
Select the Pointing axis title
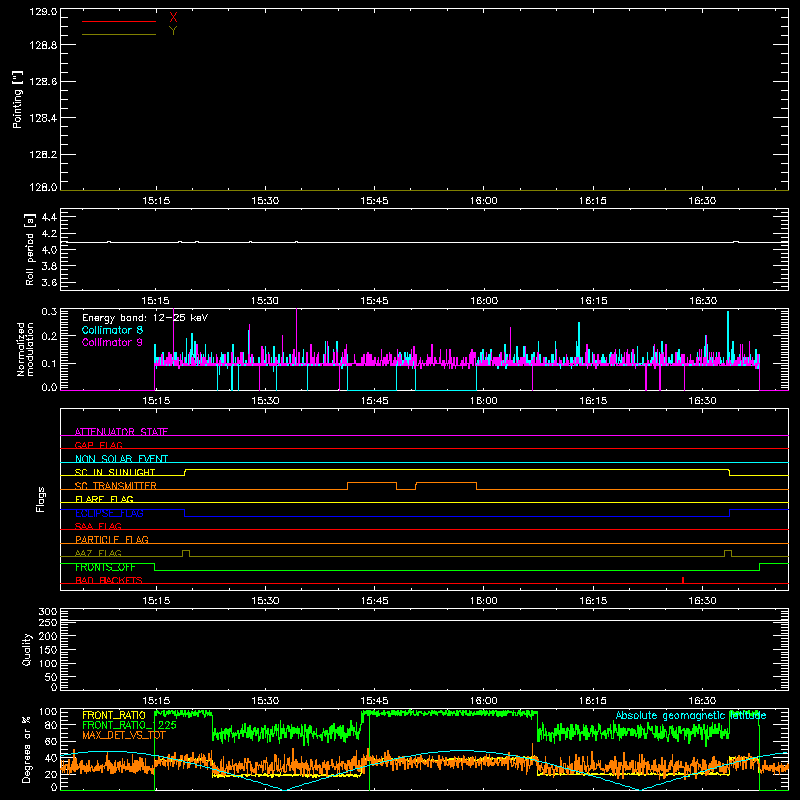click(x=17, y=99)
